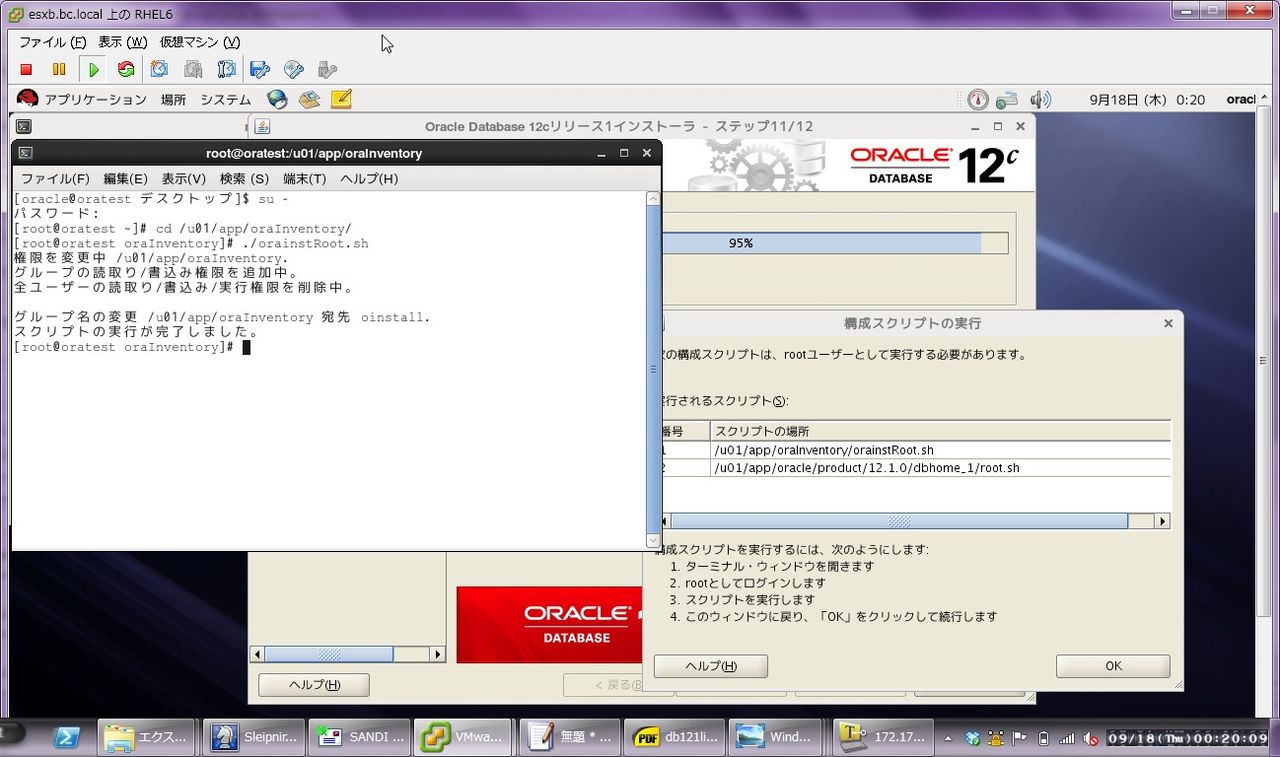The height and width of the screenshot is (757, 1280).
Task: Click the floppy device connection icon
Action: (x=260, y=69)
